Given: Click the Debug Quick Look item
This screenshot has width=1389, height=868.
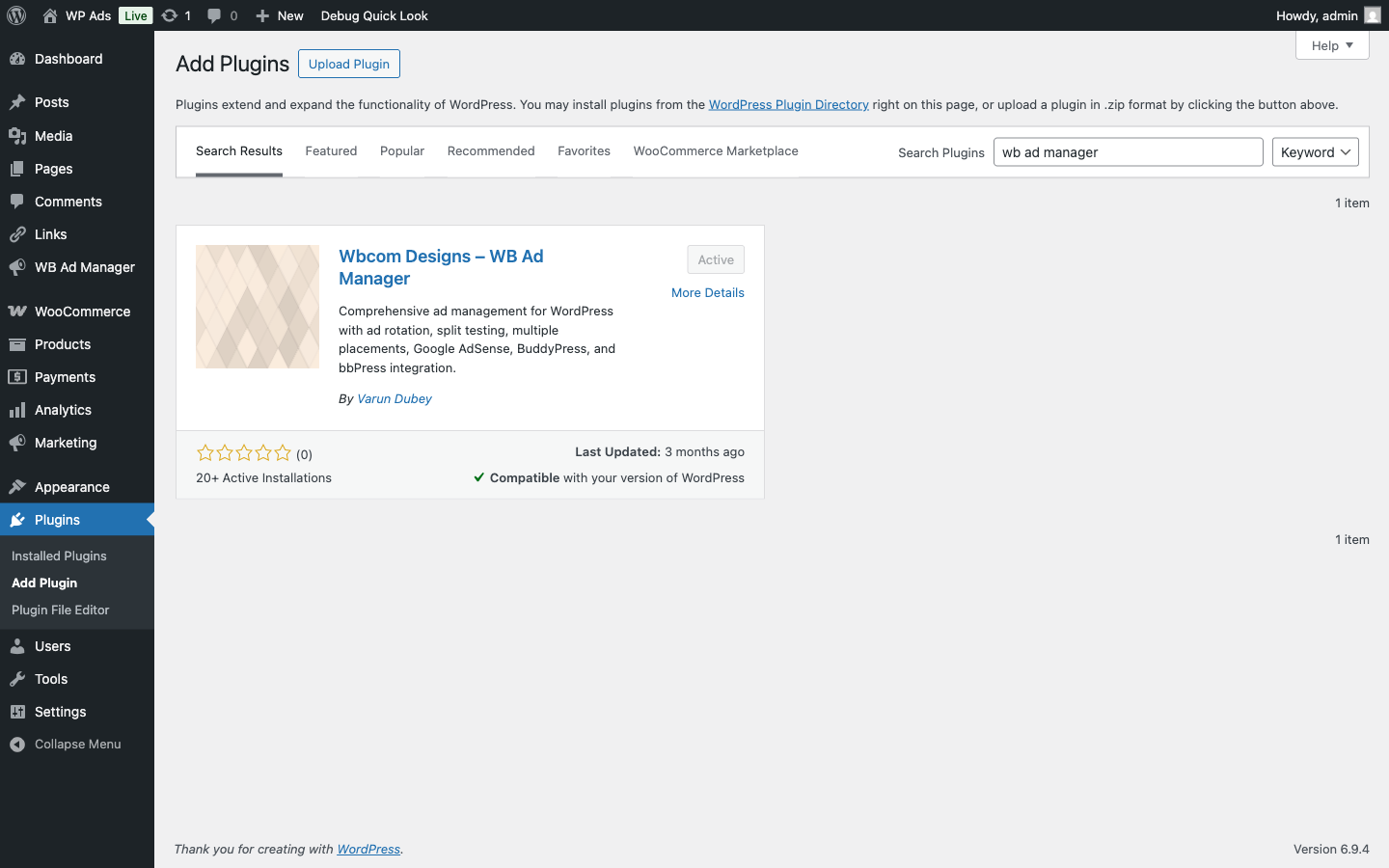Looking at the screenshot, I should 374,15.
